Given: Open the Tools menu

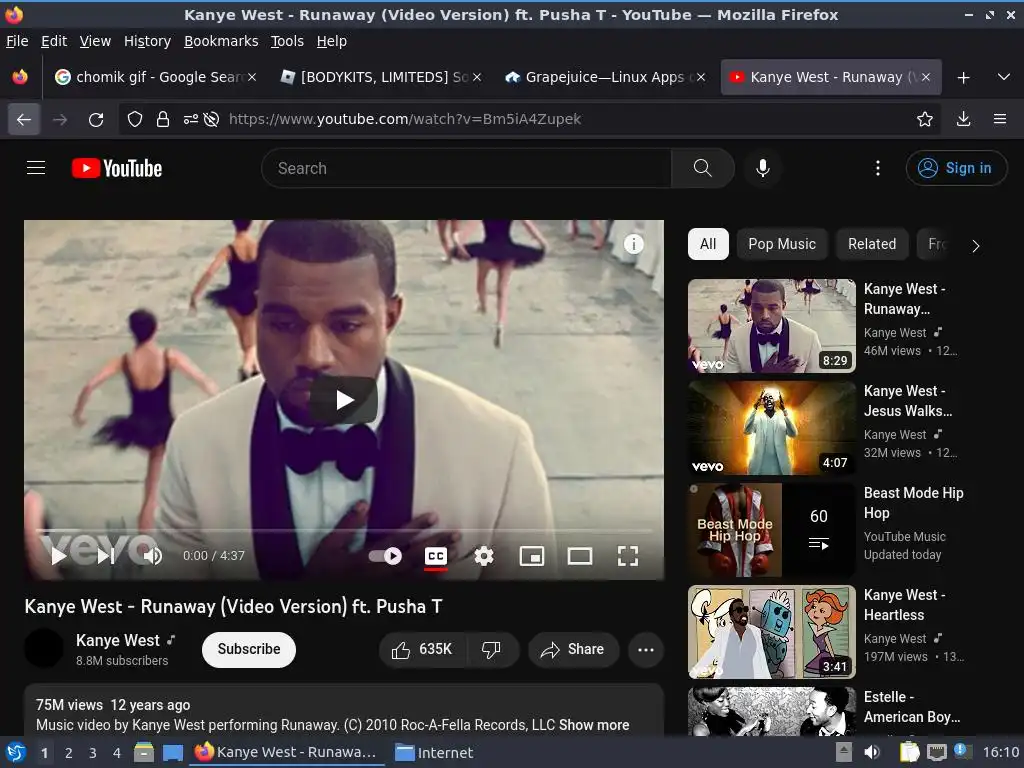Looking at the screenshot, I should (x=287, y=41).
